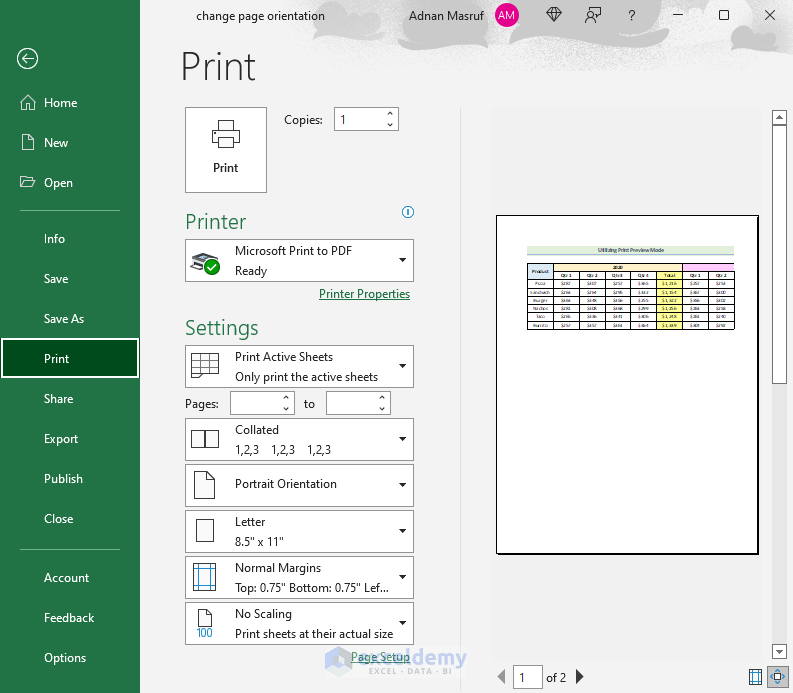Open Feedback in the sidebar
Screen dimensions: 793x693
69,618
